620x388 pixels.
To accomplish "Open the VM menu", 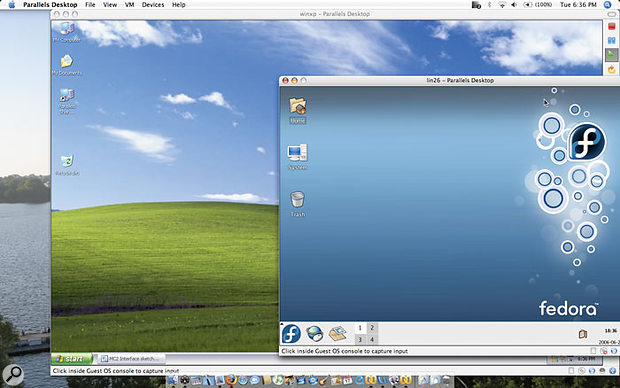I will coord(129,5).
